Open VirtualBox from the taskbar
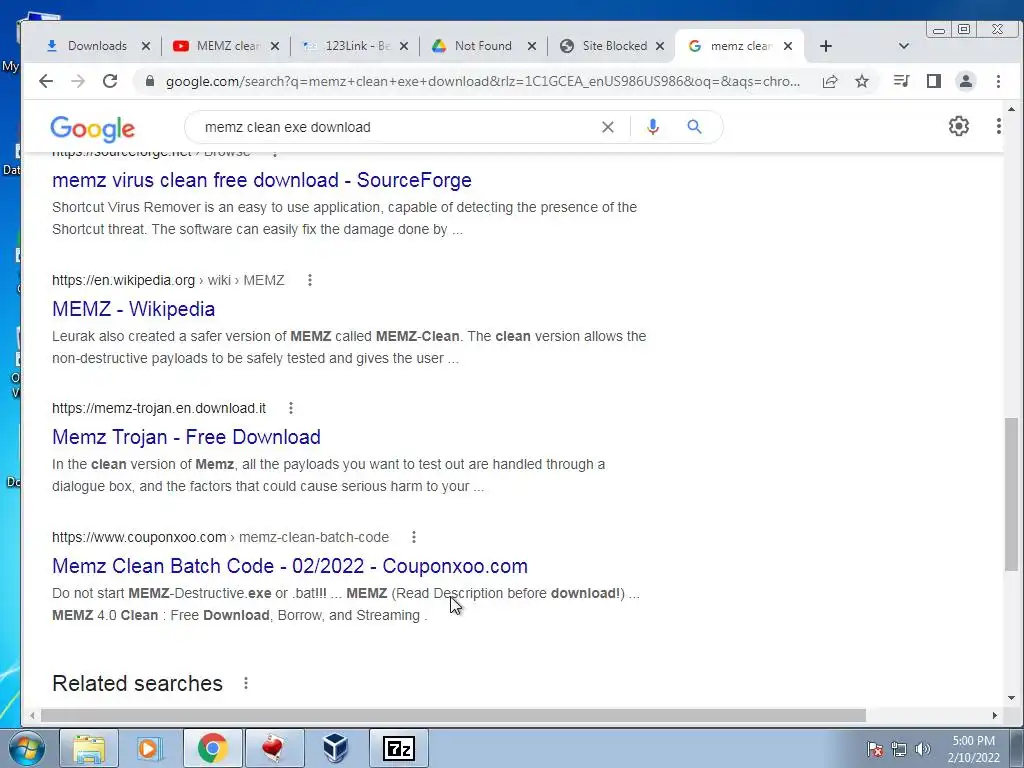Viewport: 1024px width, 768px height. pos(336,748)
